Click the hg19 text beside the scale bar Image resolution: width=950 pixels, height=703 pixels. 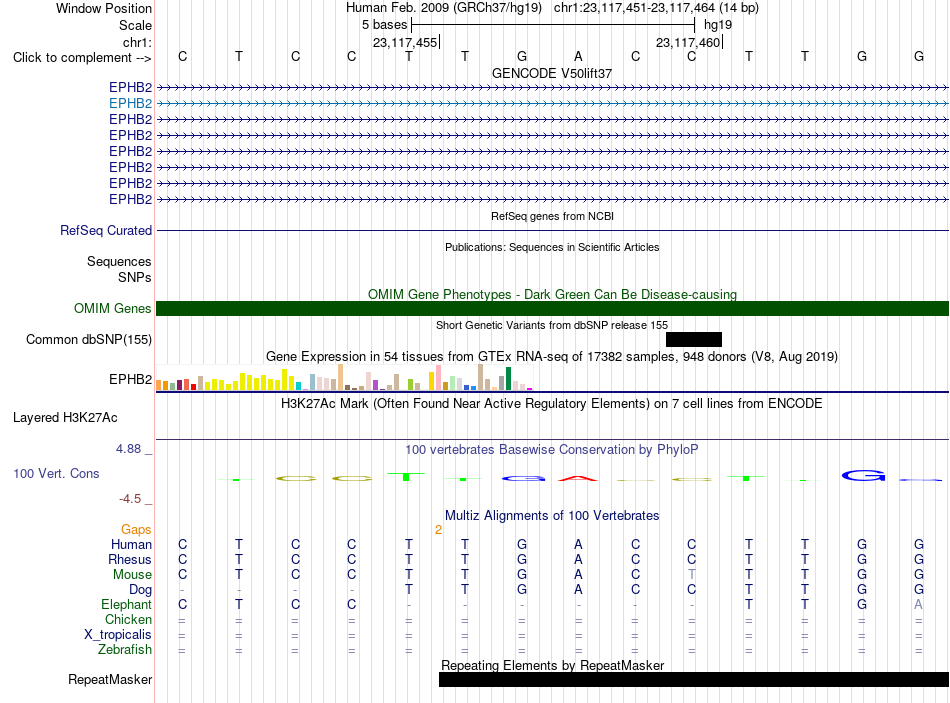point(718,25)
